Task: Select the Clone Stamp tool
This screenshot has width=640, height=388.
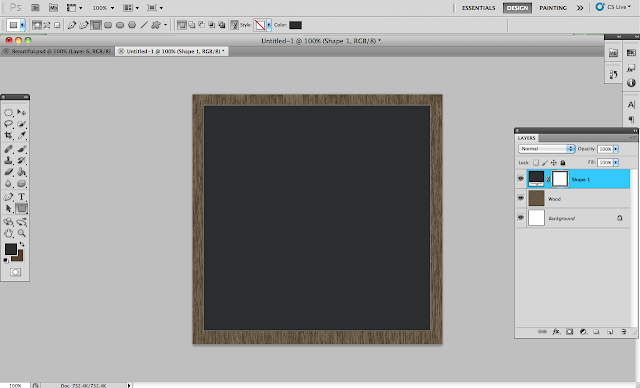Action: 9,160
